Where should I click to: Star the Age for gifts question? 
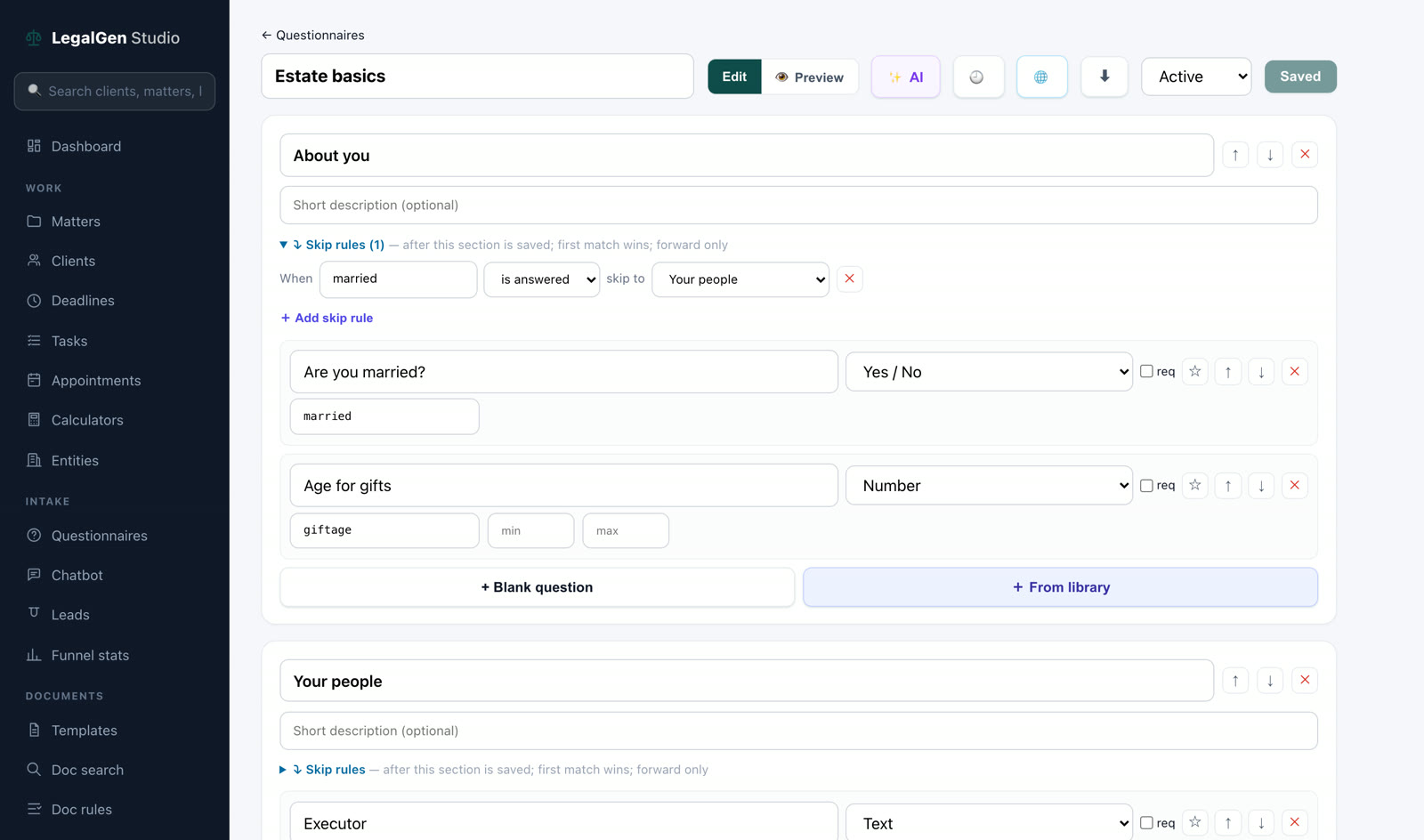1195,485
